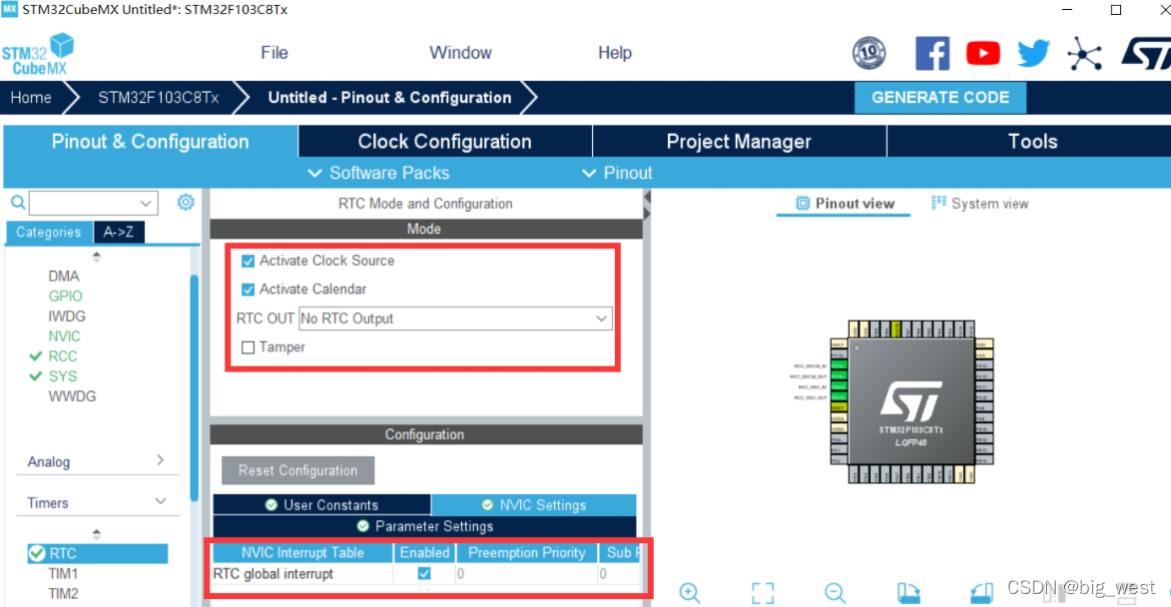Expand the Pinout menu
The width and height of the screenshot is (1171, 607).
coord(617,173)
